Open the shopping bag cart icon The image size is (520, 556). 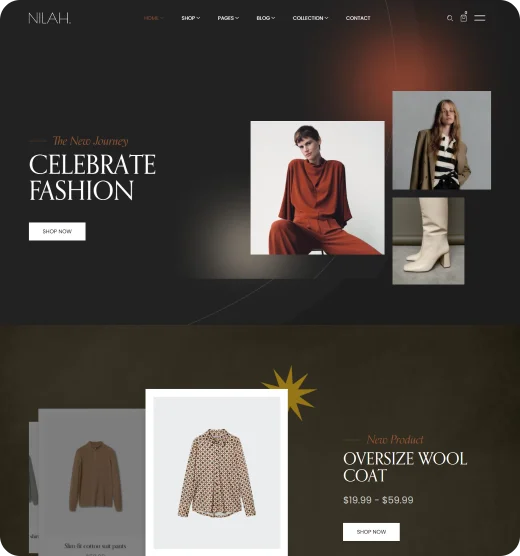click(x=464, y=18)
